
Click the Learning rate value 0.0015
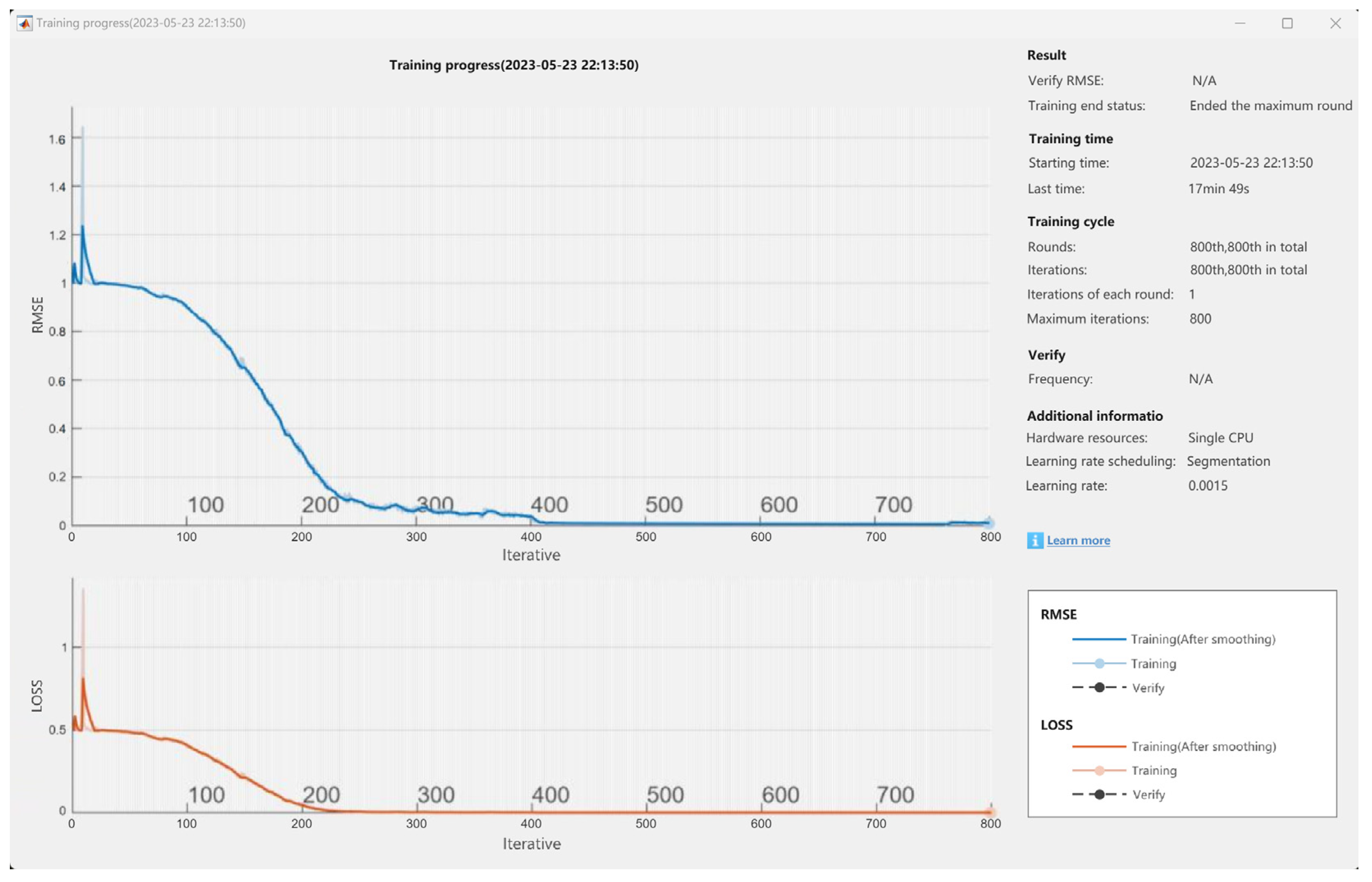click(x=1208, y=486)
